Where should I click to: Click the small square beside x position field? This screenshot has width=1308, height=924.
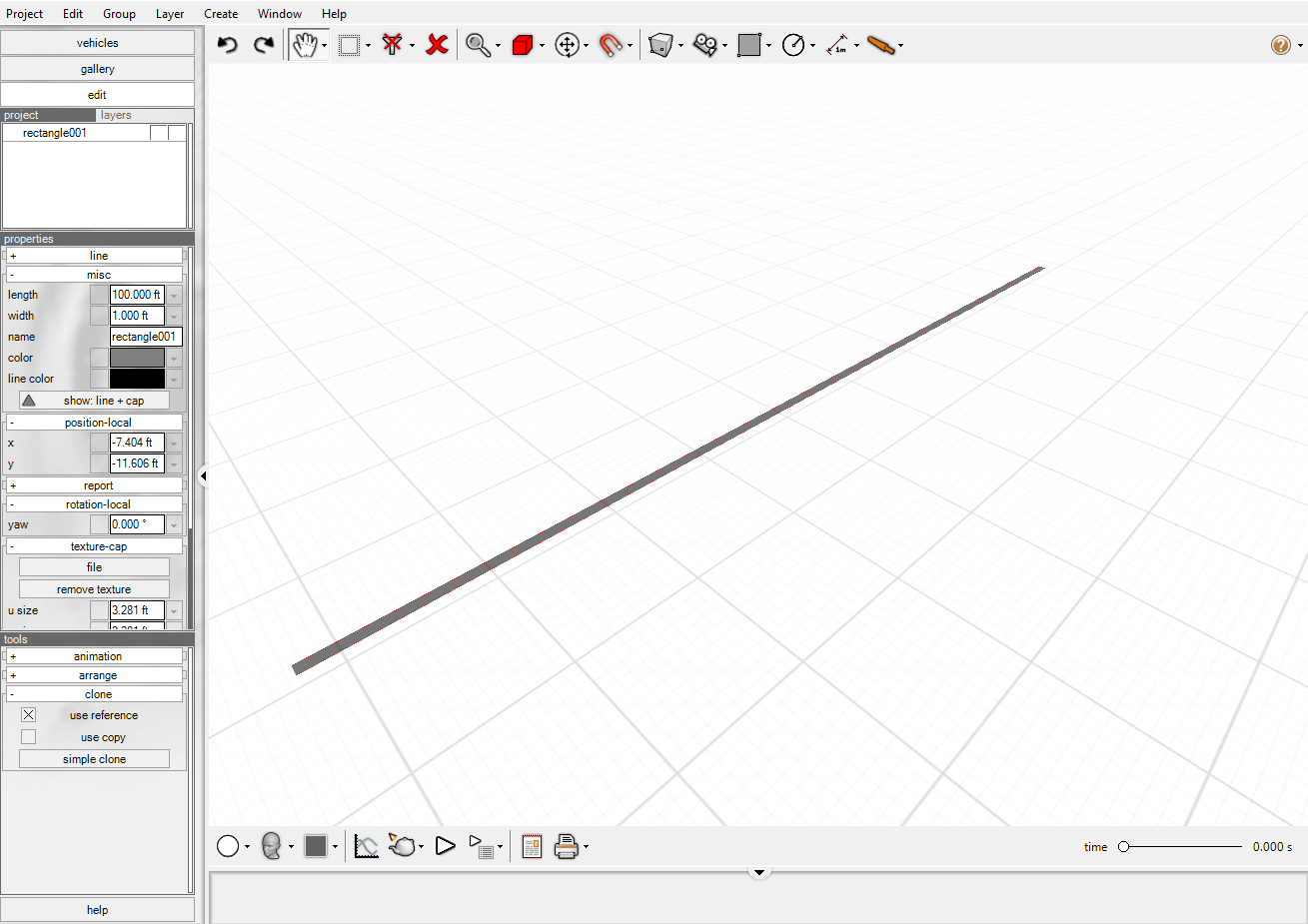[98, 443]
